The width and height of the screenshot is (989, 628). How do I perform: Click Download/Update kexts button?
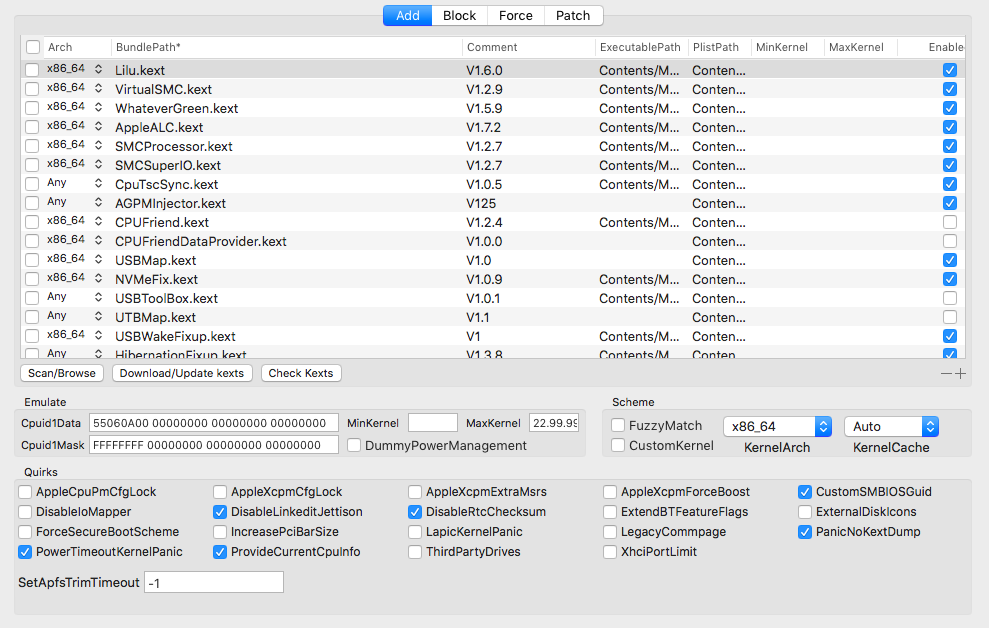[x=182, y=373]
